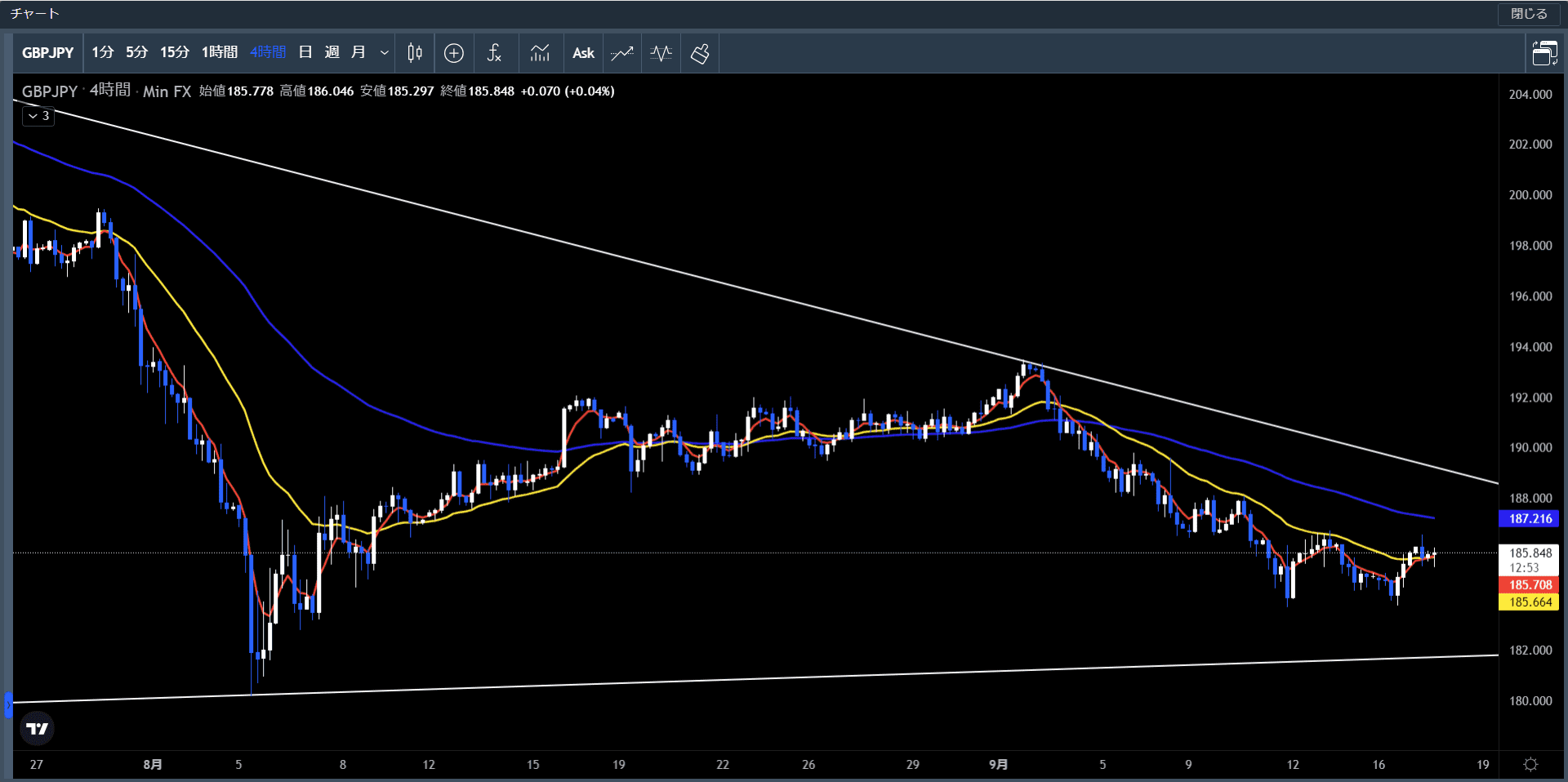Open the candlestick chart style selector

[415, 53]
